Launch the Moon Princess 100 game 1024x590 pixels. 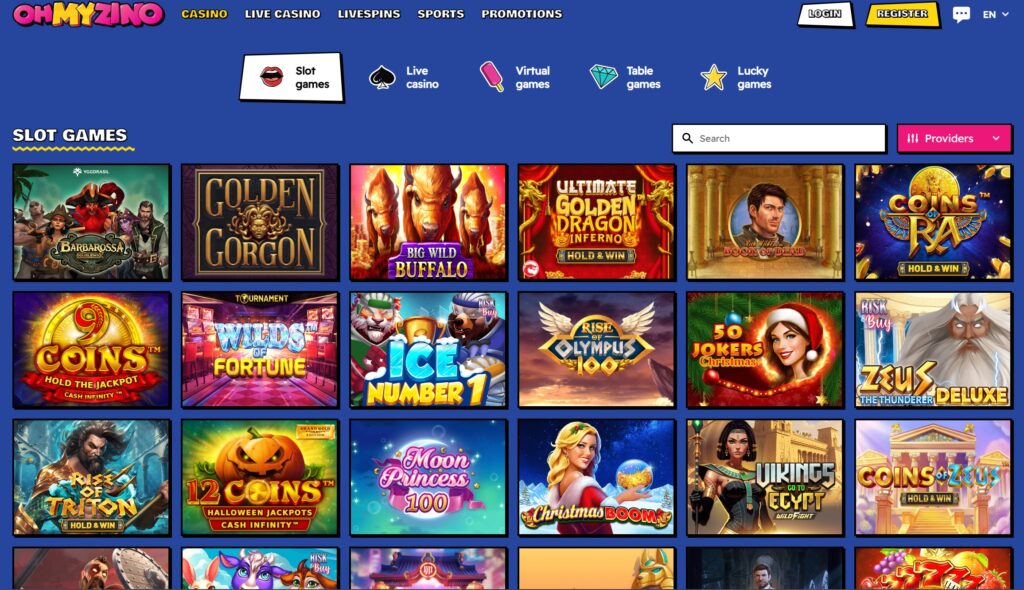428,477
